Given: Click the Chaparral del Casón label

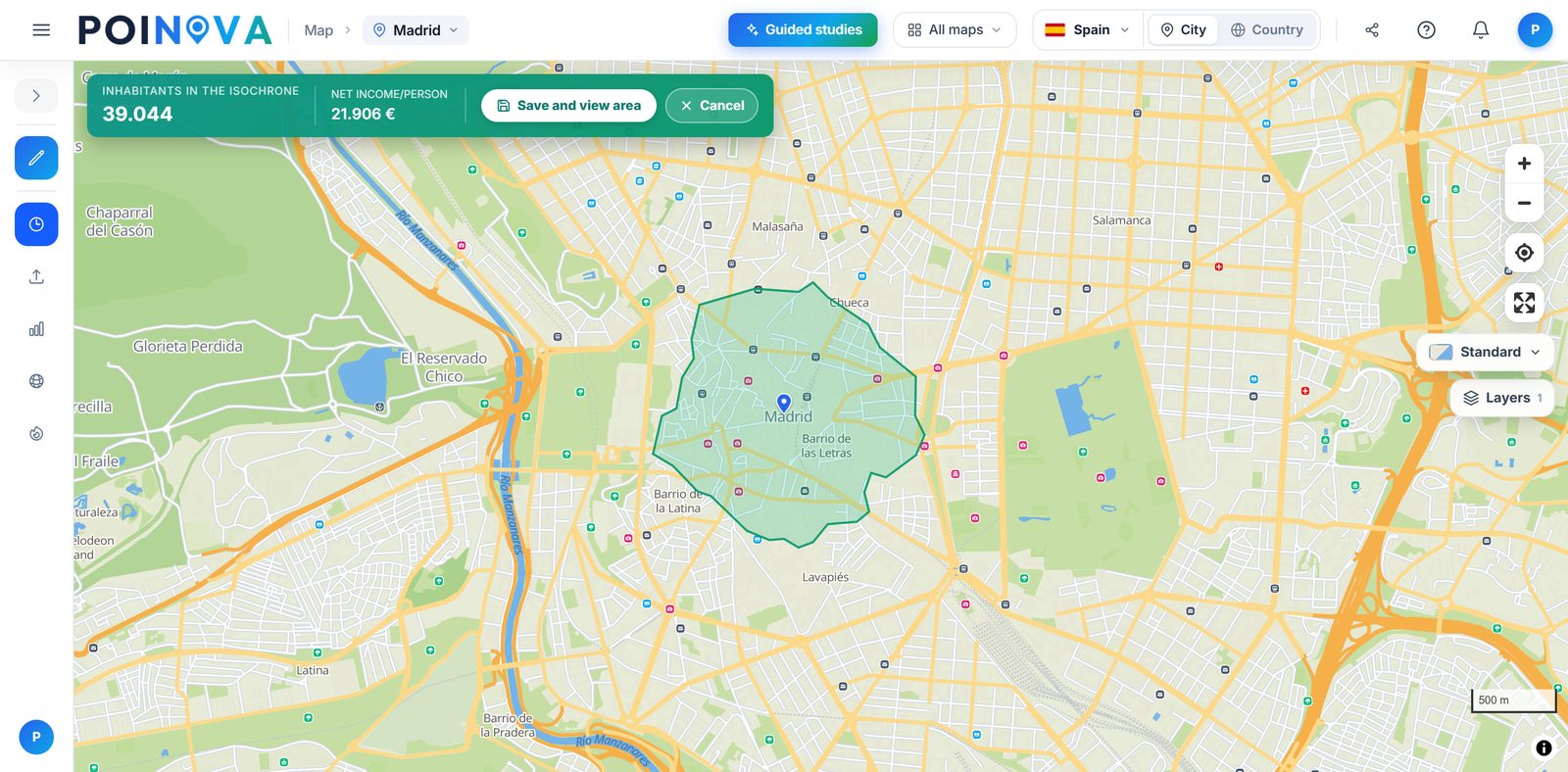Looking at the screenshot, I should pos(120,221).
